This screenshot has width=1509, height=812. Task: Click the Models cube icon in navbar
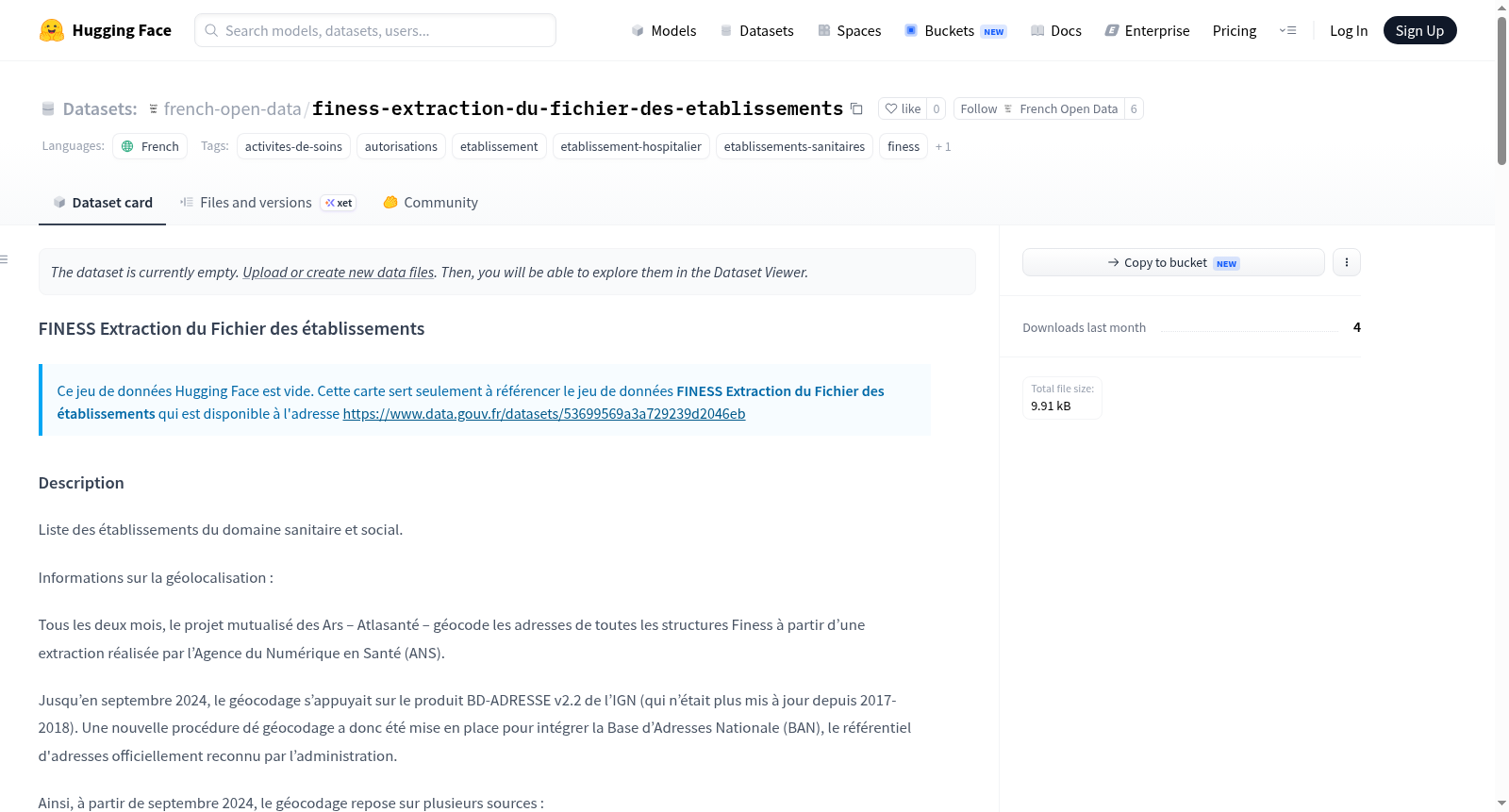[638, 30]
